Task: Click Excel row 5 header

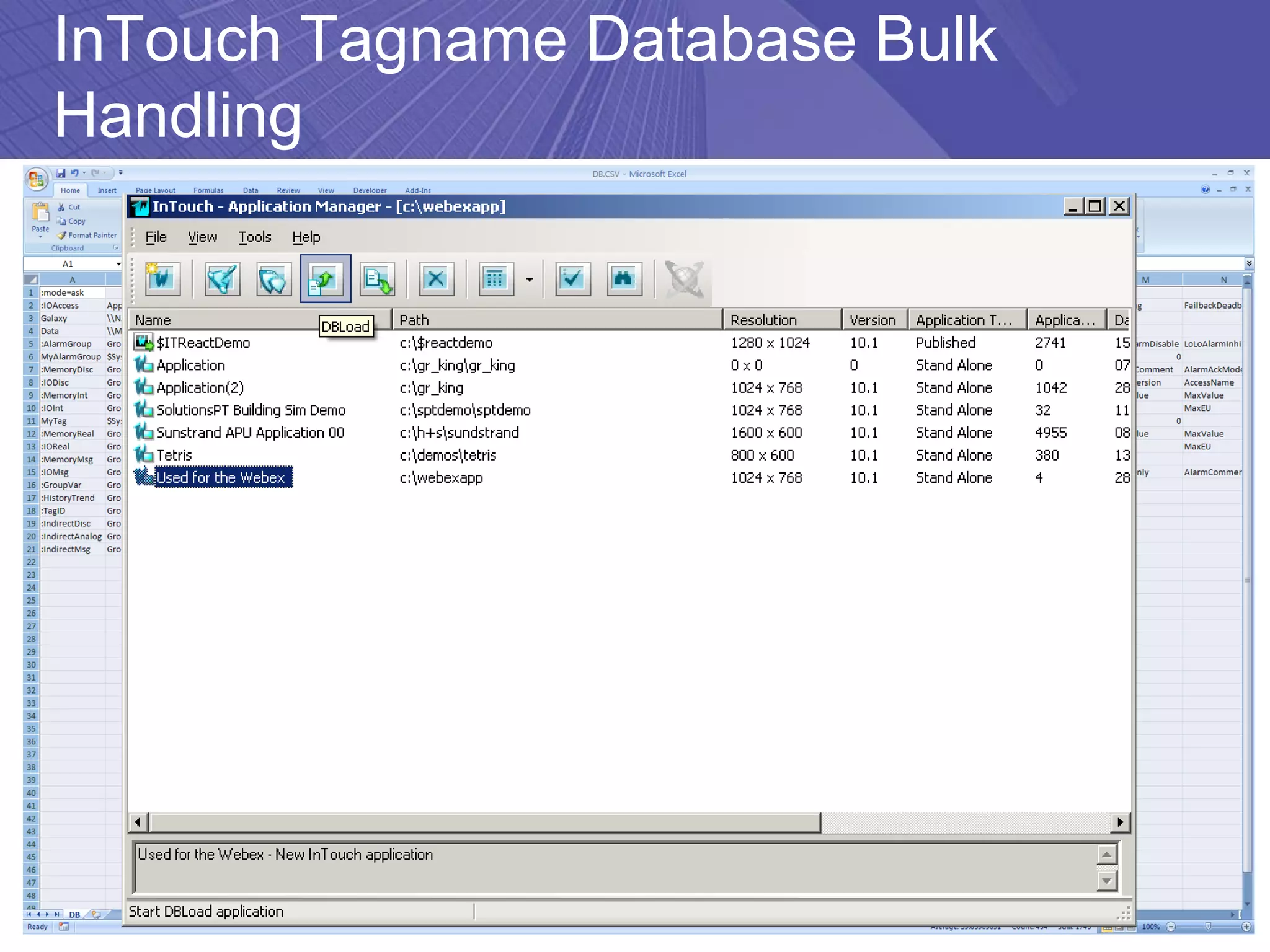Action: [31, 344]
